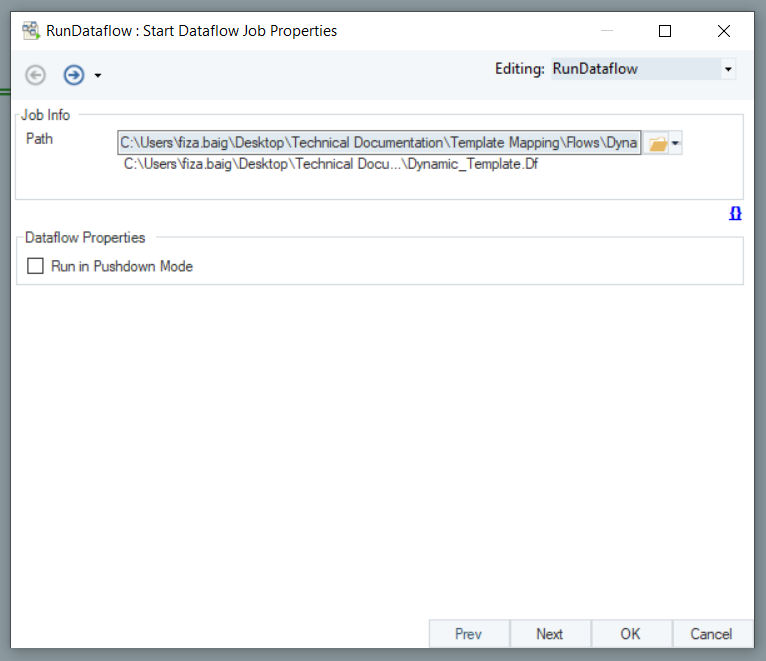Click inside the Path text field
The width and height of the screenshot is (766, 661).
point(378,143)
